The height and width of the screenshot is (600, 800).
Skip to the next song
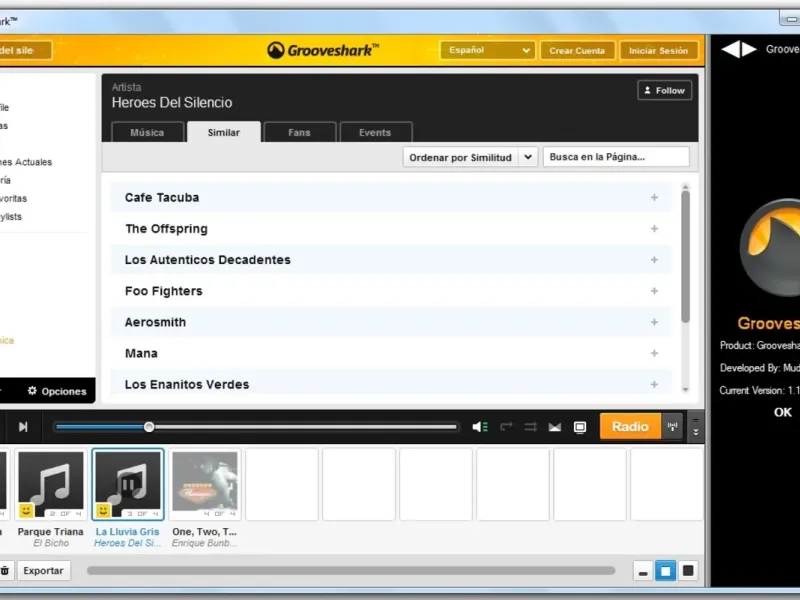tap(23, 427)
